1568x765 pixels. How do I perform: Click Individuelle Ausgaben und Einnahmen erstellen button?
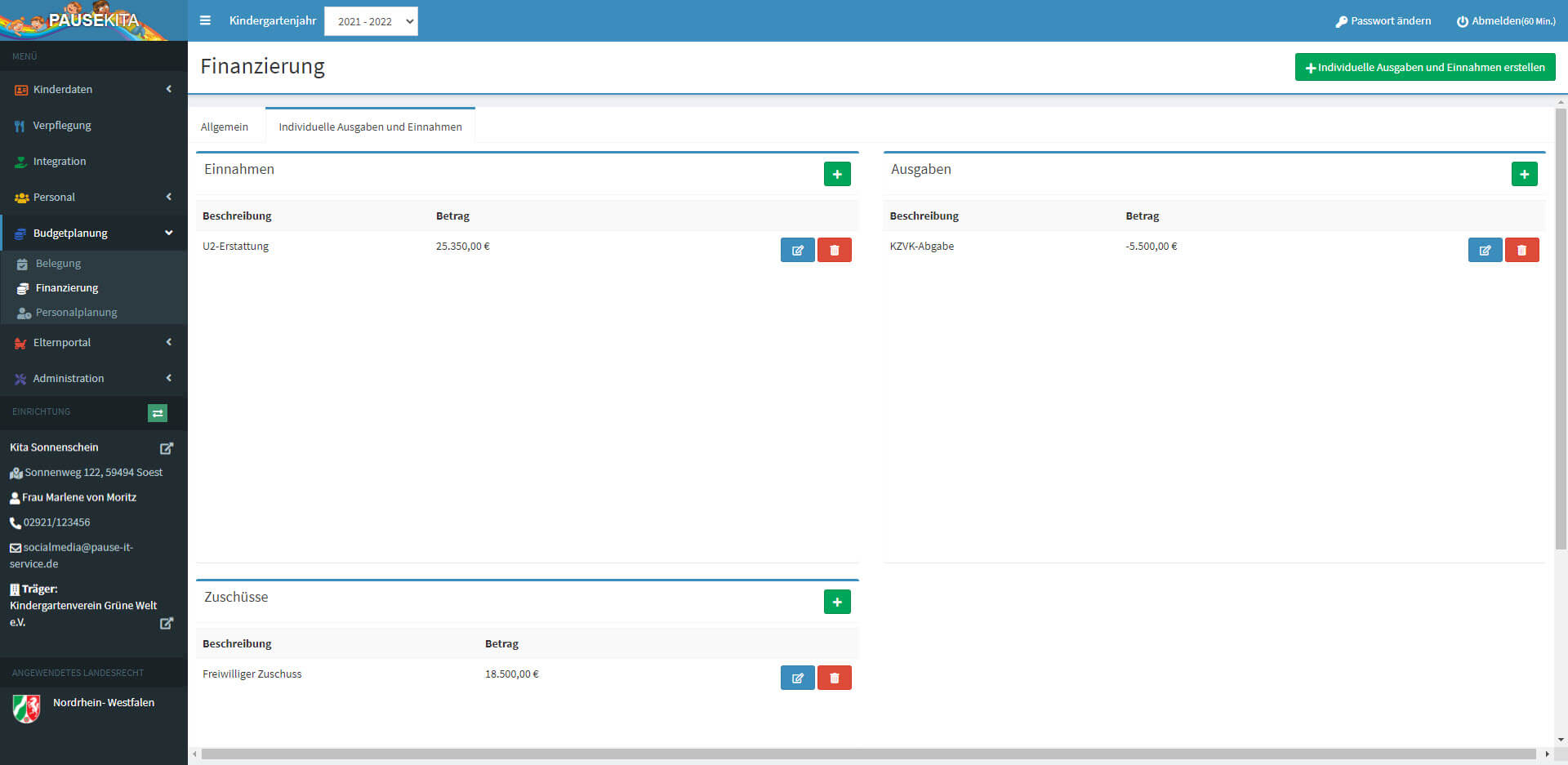point(1424,67)
